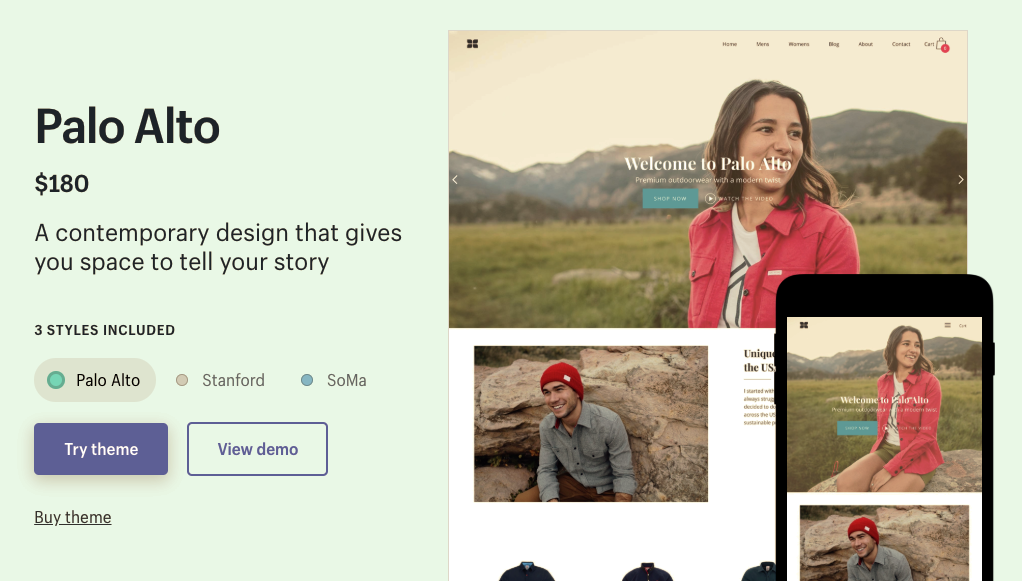Open the Home menu item in desktop preview
The image size is (1022, 581).
(x=729, y=44)
